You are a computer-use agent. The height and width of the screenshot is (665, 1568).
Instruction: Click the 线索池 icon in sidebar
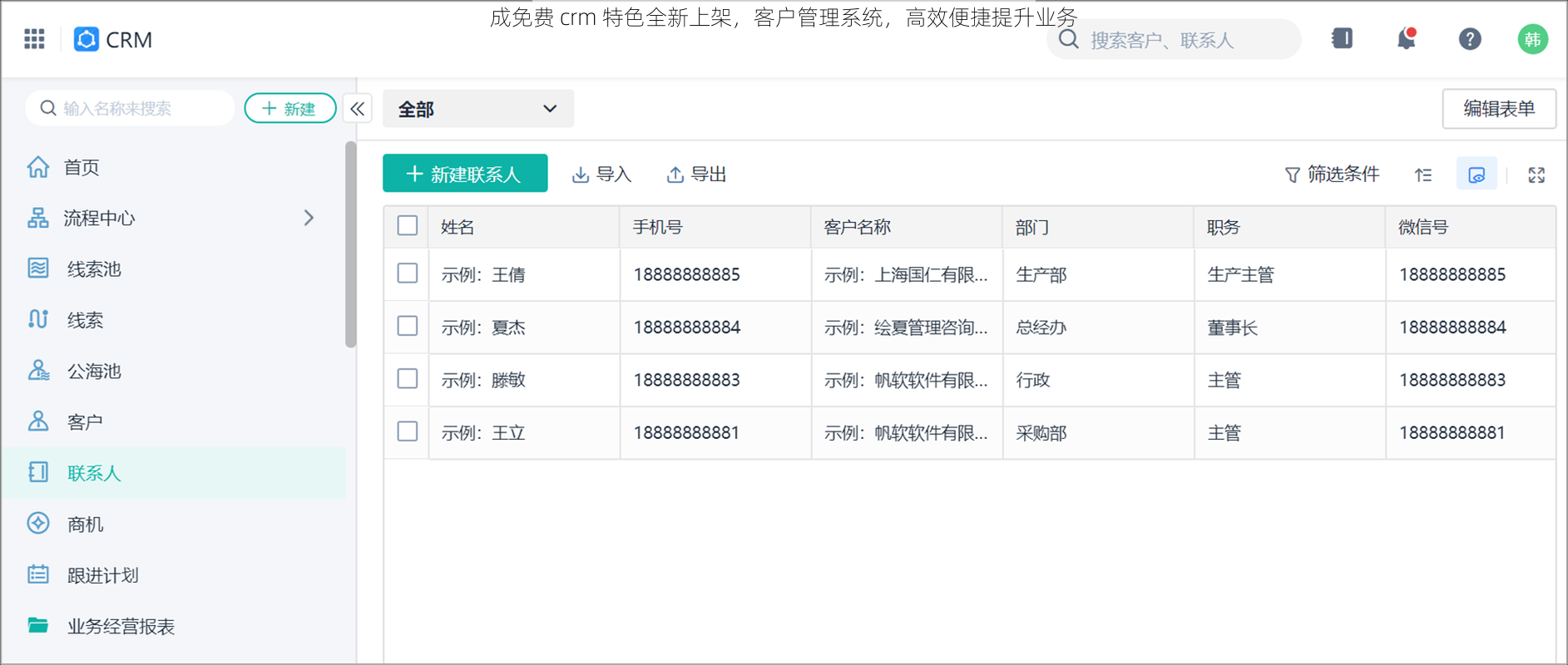pos(38,268)
